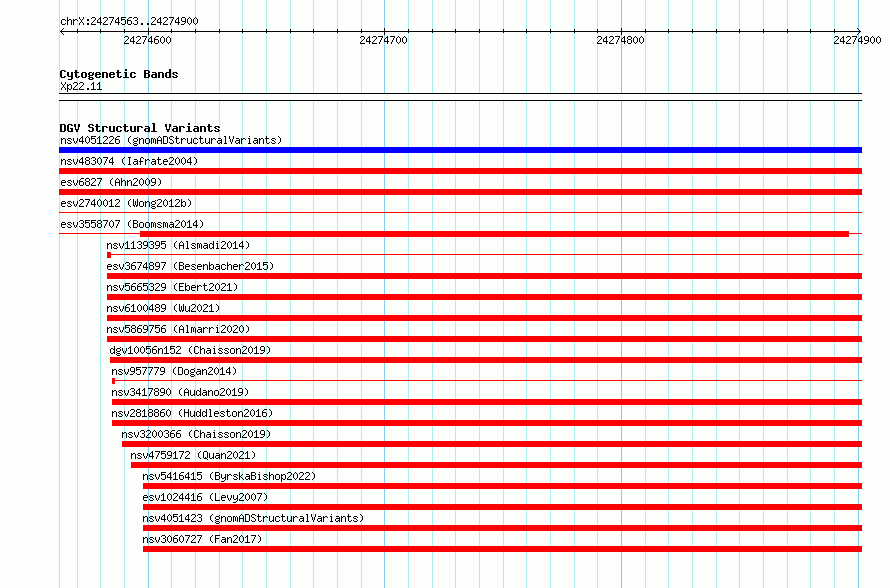Click the chrX:24274563..24274900 region label
This screenshot has height=588, width=890.
129,21
